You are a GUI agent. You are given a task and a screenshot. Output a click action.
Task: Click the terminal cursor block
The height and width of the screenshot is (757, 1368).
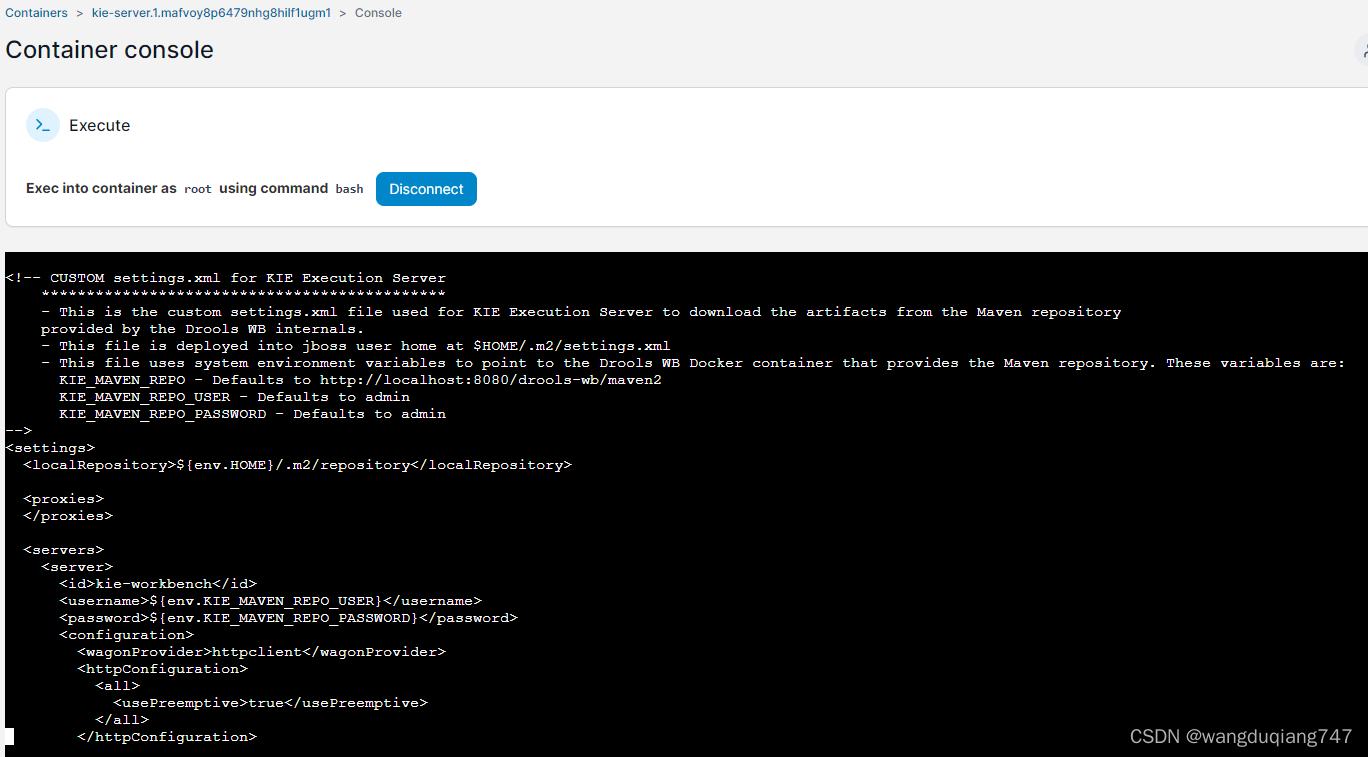pyautogui.click(x=9, y=737)
